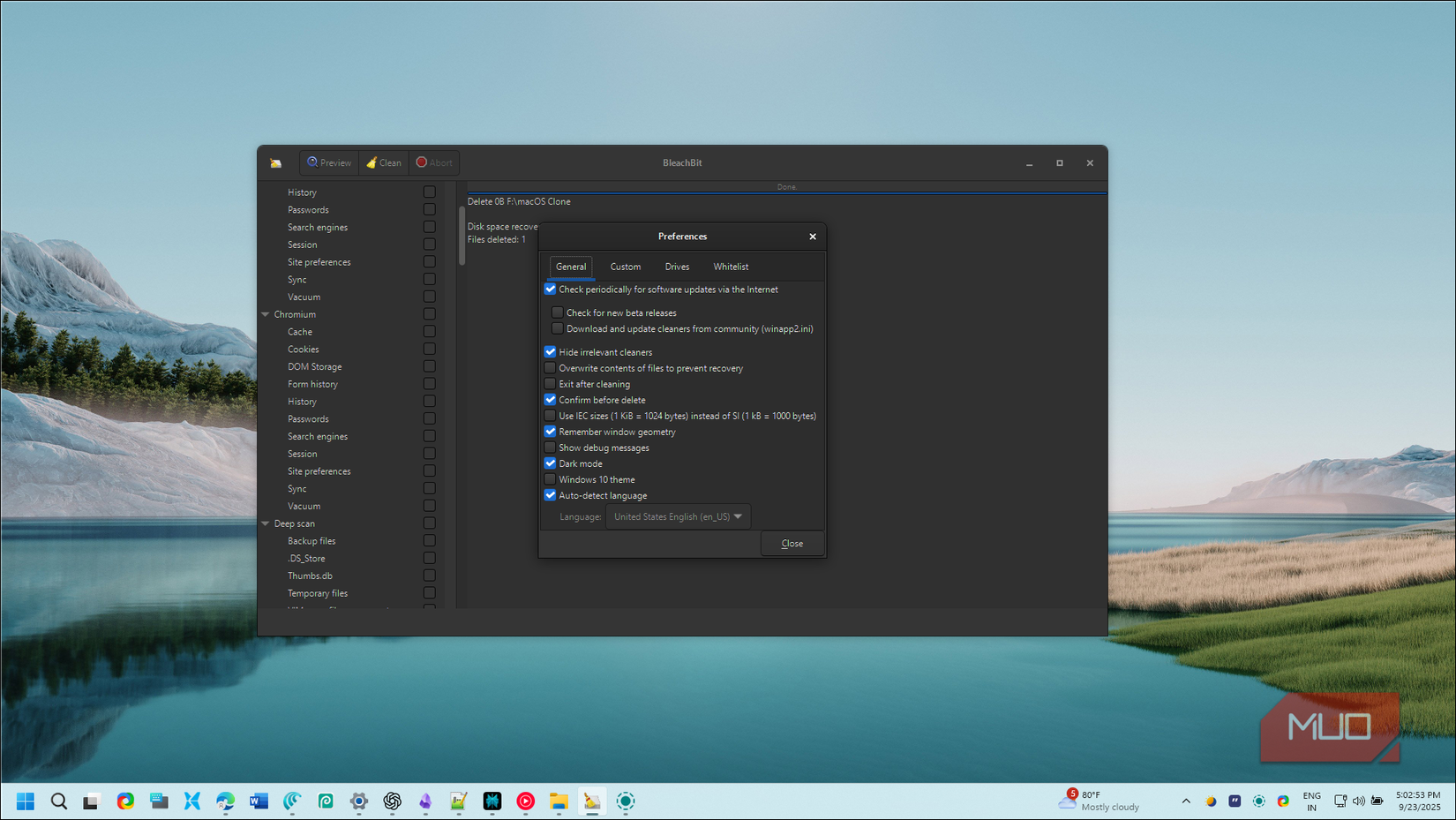Viewport: 1456px width, 820px height.
Task: Click the cleaner list vertical scrollbar
Action: pos(462,236)
